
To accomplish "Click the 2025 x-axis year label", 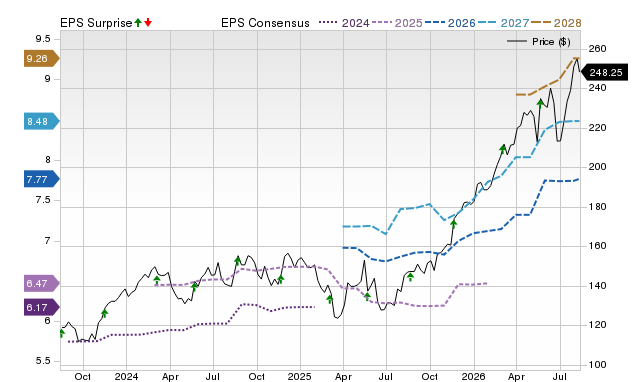I will 300,376.
